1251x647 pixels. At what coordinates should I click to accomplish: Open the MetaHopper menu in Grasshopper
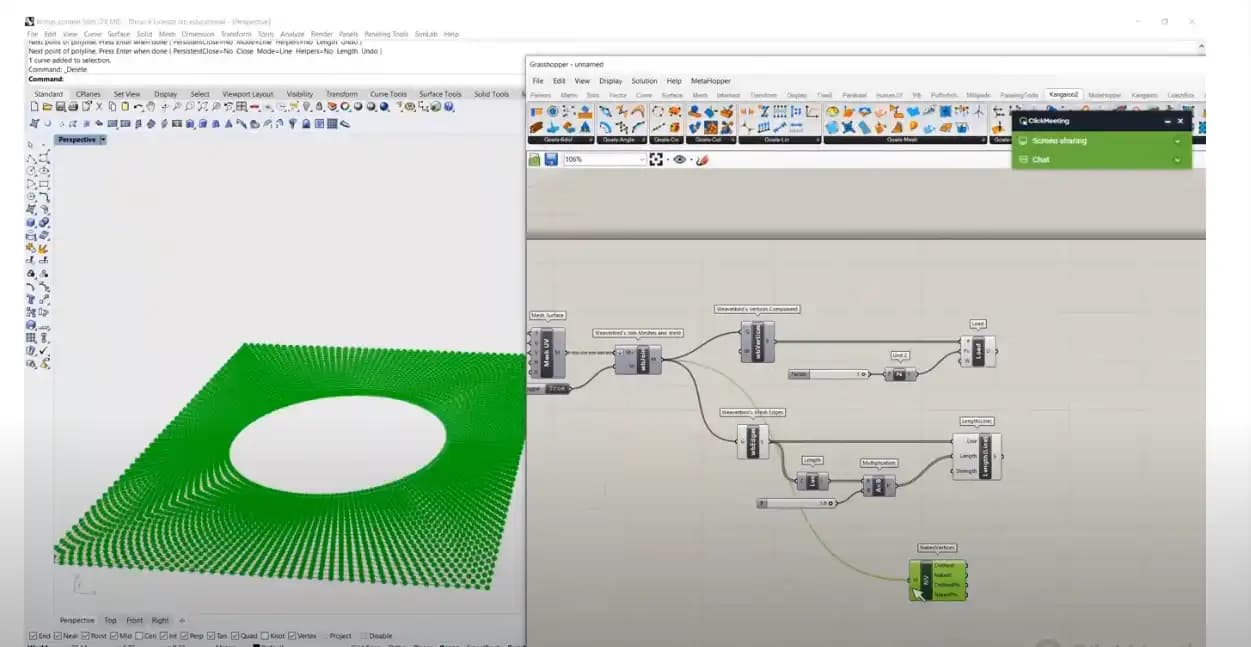pos(711,81)
